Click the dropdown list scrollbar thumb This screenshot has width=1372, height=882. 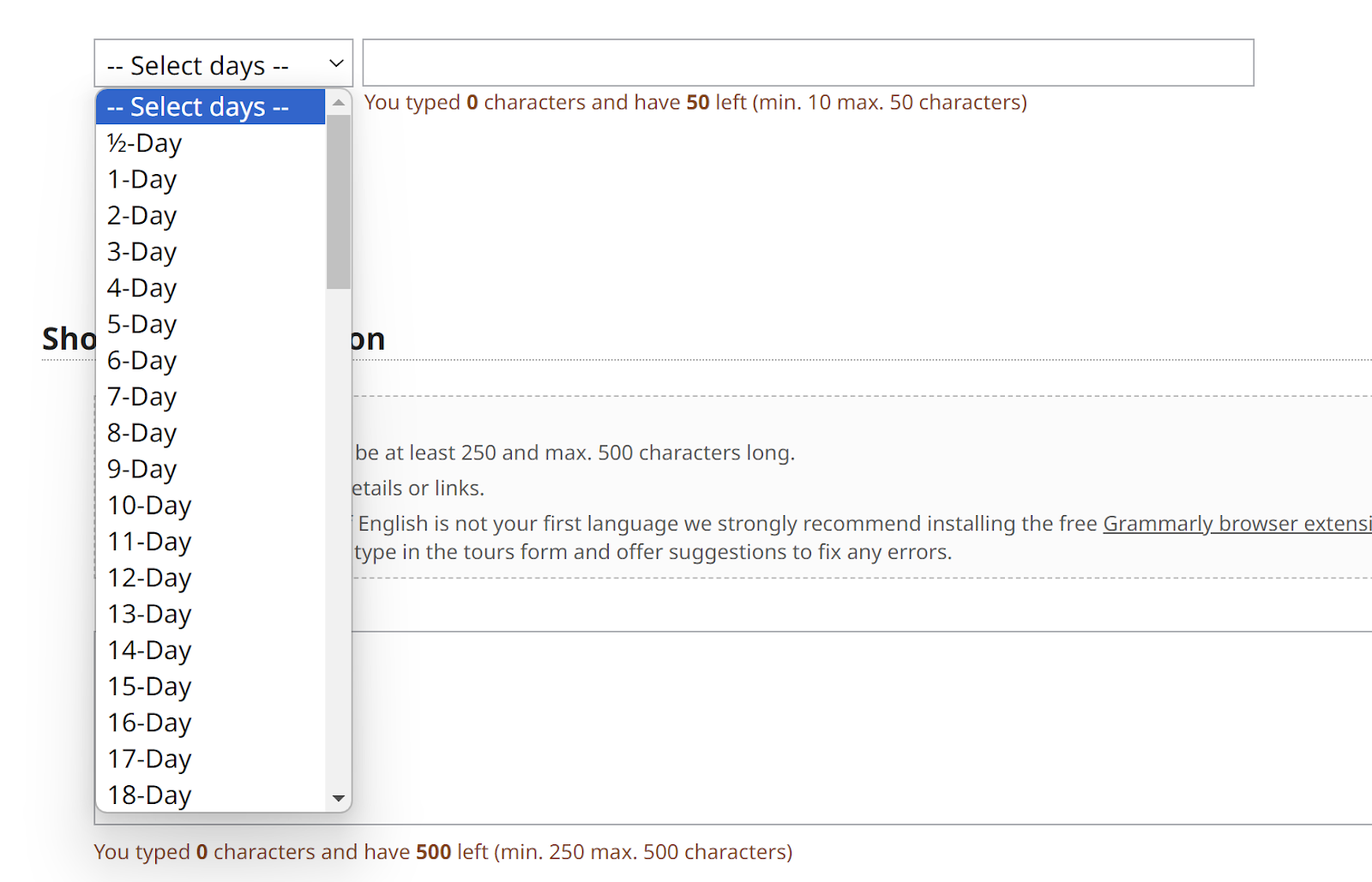[x=339, y=201]
